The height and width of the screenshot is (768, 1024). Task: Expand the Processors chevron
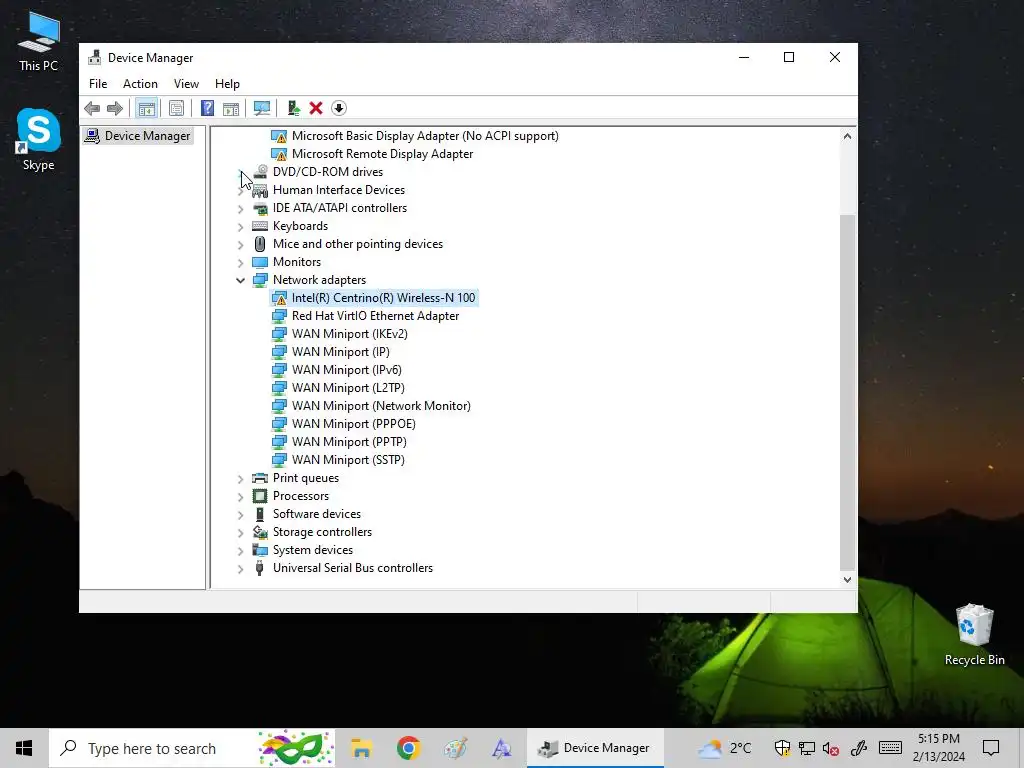(240, 497)
